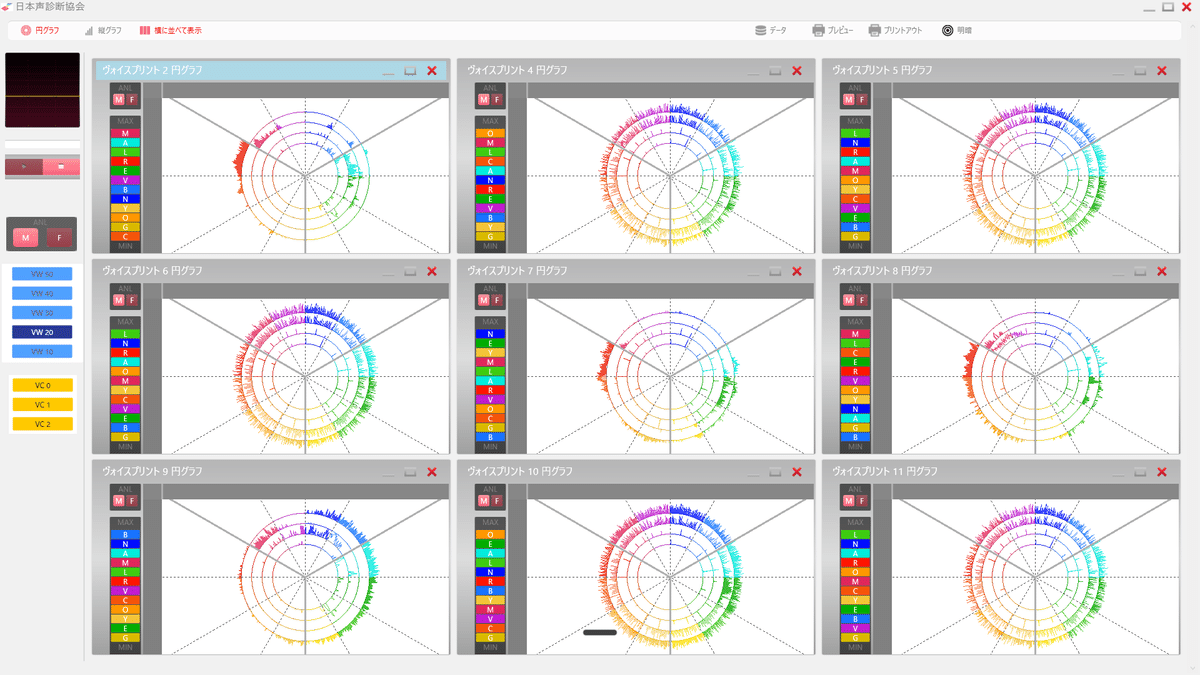Viewport: 1200px width, 675px height.
Task: Click blue B swatch atop ヴォイスプリント 9 list
Action: [x=125, y=533]
